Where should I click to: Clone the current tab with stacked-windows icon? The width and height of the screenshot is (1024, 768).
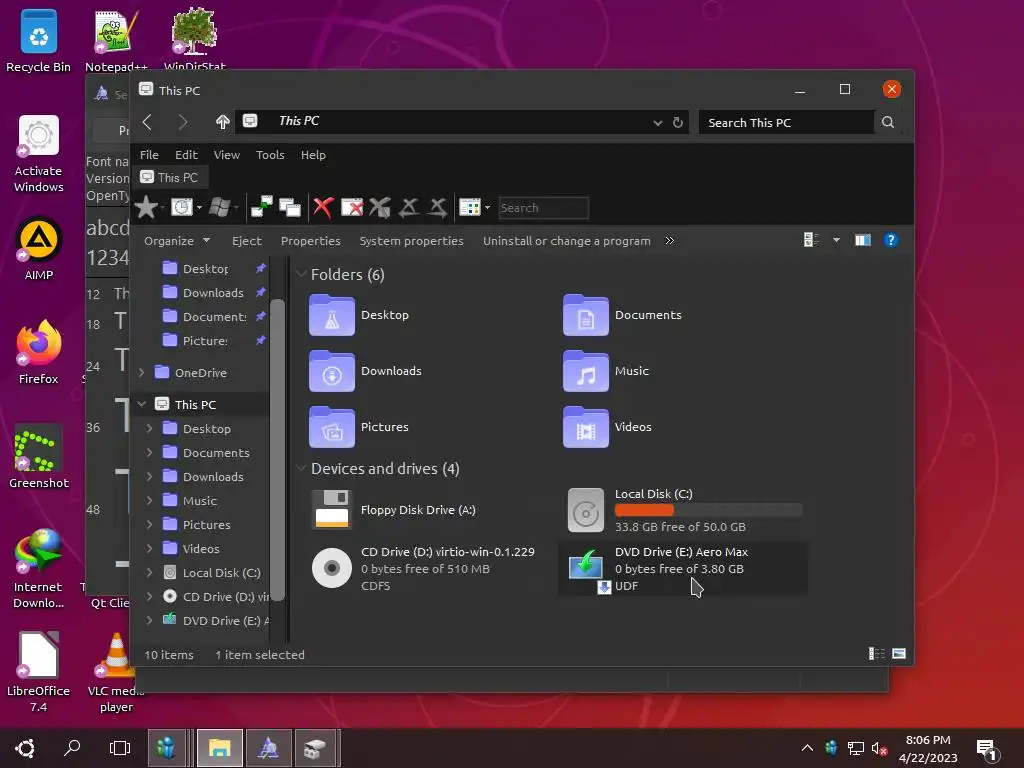point(289,208)
